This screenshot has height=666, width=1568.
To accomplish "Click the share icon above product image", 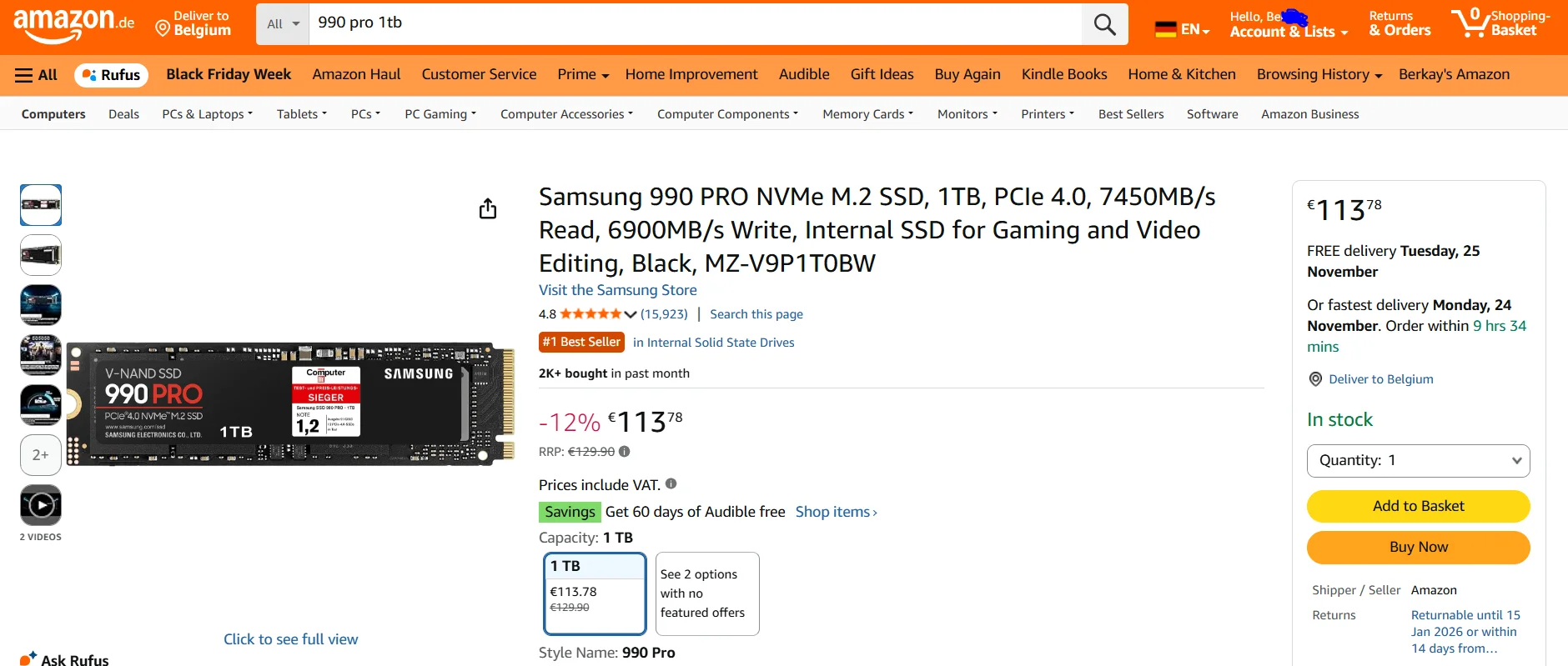I will tap(488, 208).
